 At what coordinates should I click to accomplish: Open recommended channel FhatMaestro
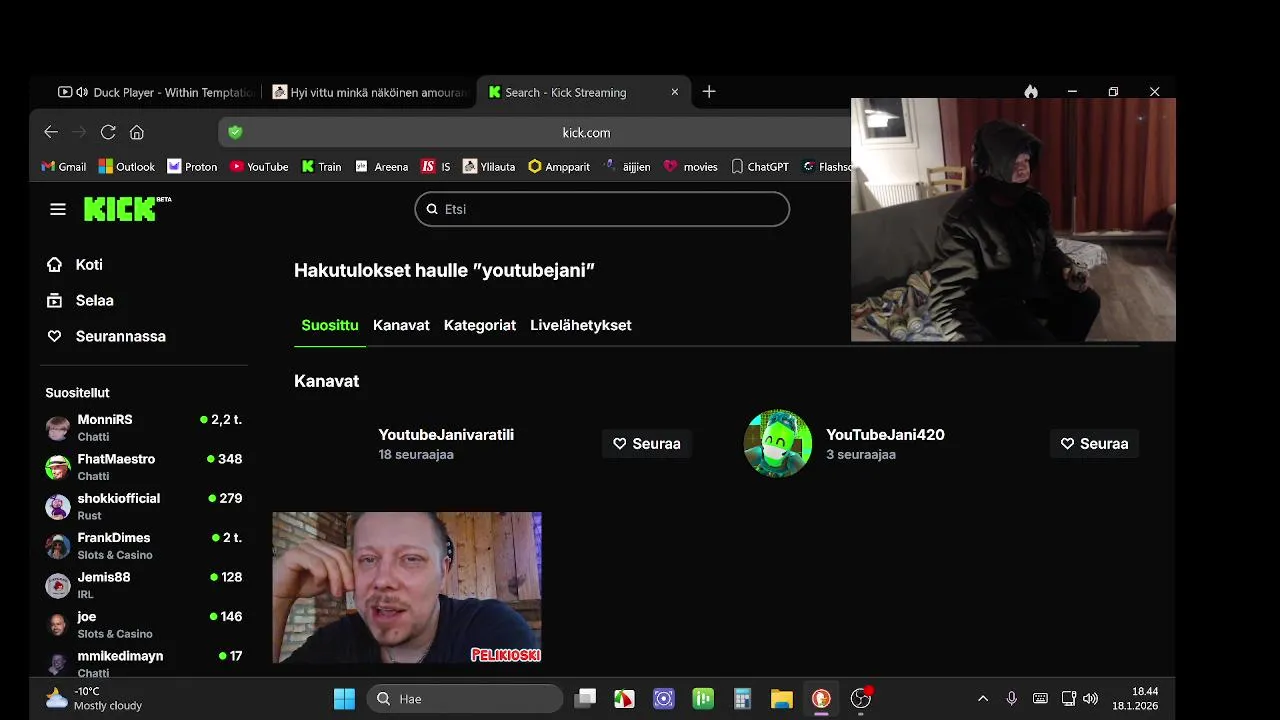coord(144,467)
